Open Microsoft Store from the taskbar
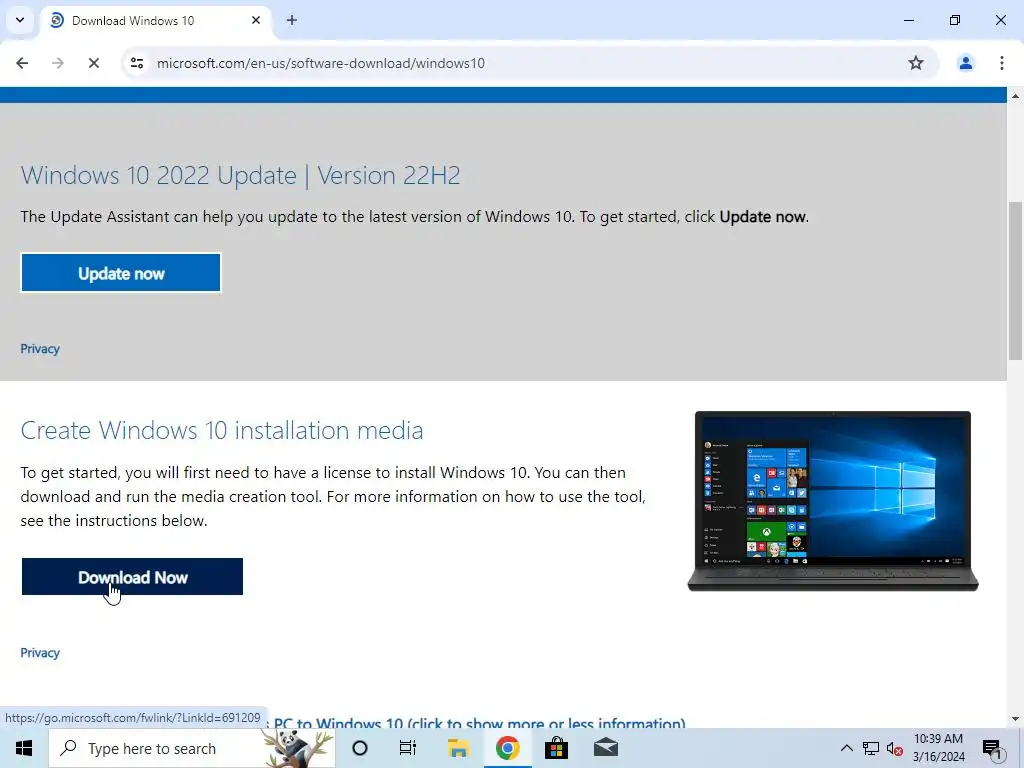 click(x=556, y=748)
